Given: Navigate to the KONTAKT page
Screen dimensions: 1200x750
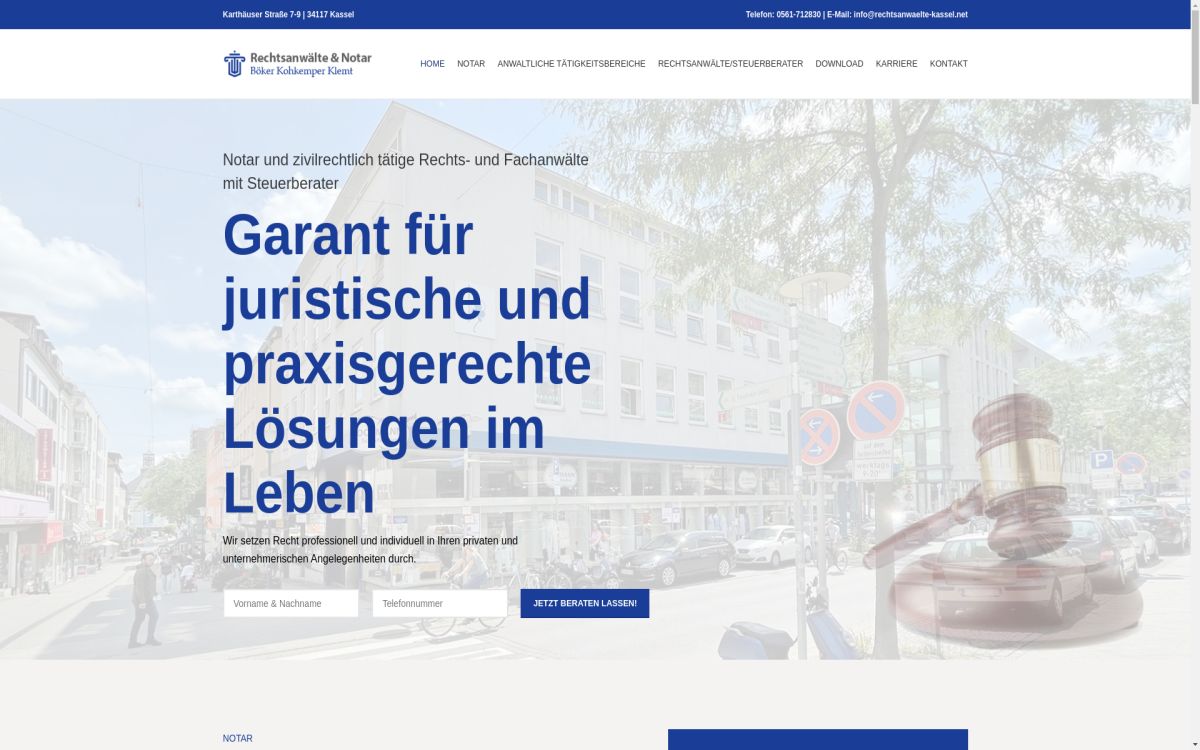Looking at the screenshot, I should click(948, 63).
